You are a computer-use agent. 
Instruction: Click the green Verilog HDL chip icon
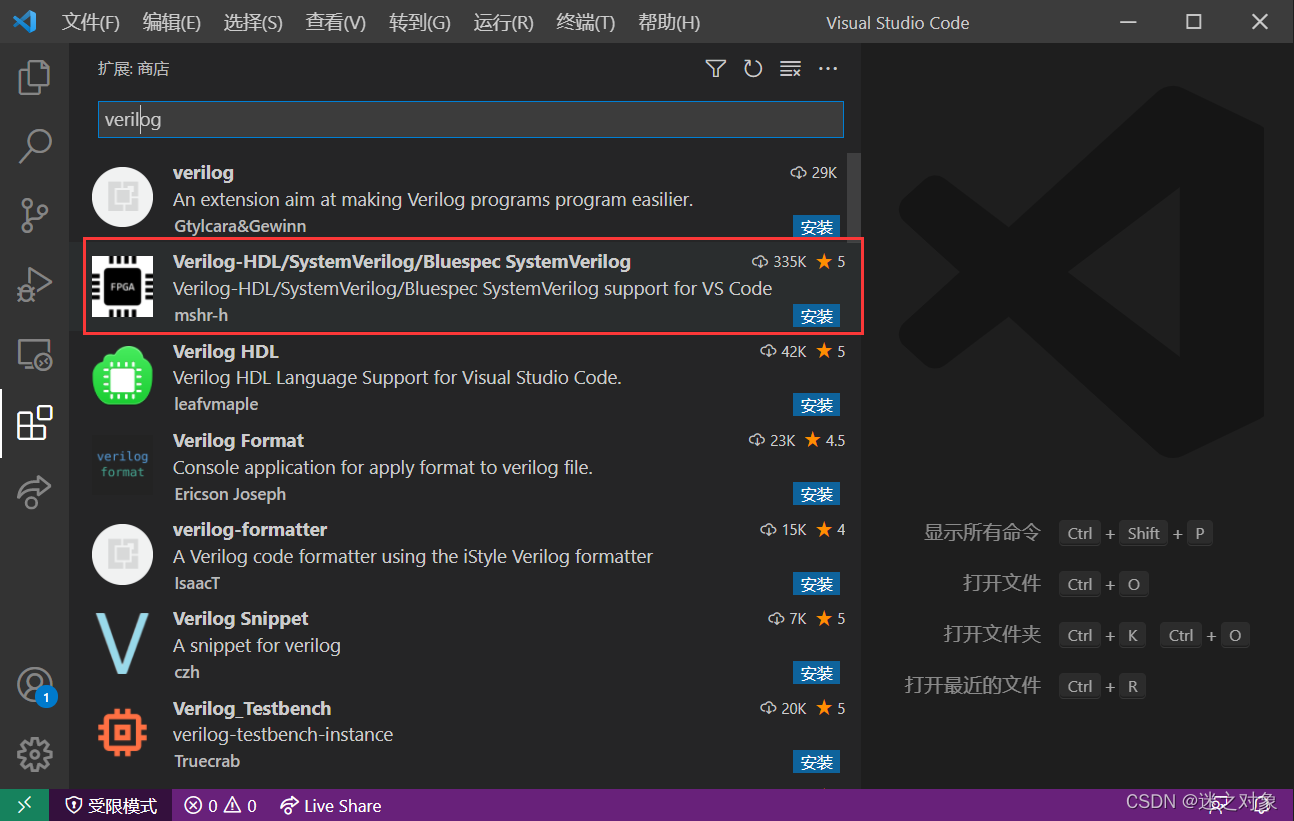122,375
